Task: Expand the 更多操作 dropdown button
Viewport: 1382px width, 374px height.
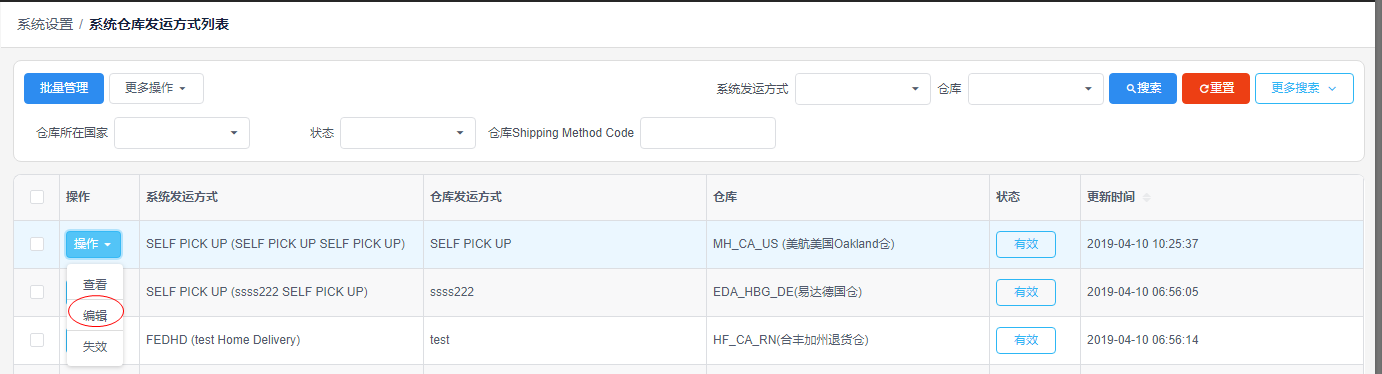Action: pyautogui.click(x=156, y=88)
